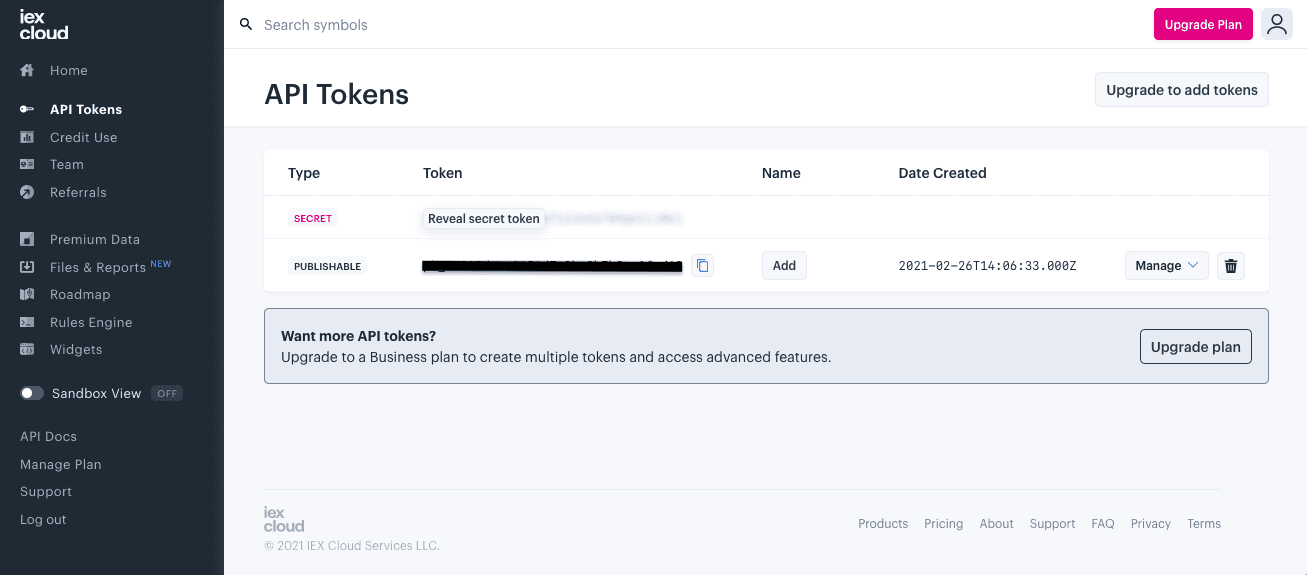Viewport: 1307px width, 575px height.
Task: Click the Pricing footer link
Action: 943,524
